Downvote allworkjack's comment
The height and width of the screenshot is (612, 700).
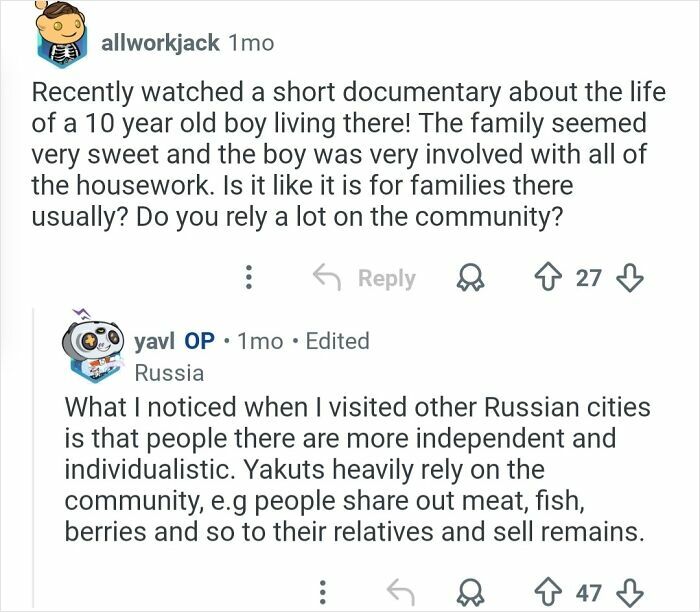pos(627,277)
